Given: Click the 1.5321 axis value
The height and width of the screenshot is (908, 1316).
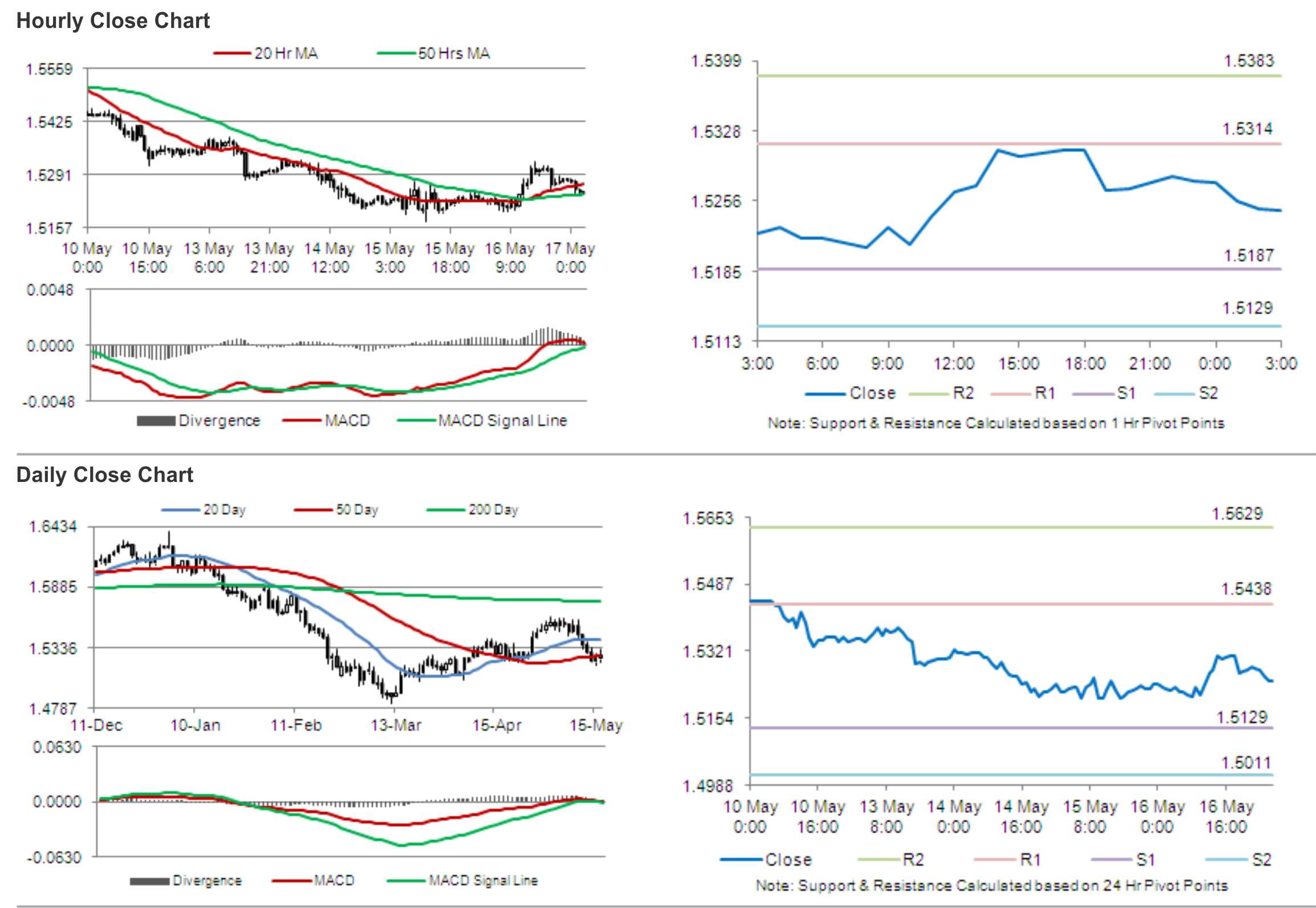Looking at the screenshot, I should click(x=708, y=651).
